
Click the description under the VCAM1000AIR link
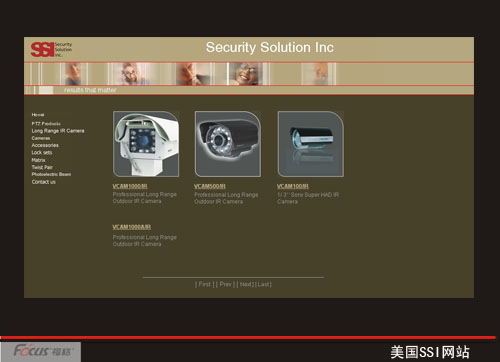click(144, 241)
